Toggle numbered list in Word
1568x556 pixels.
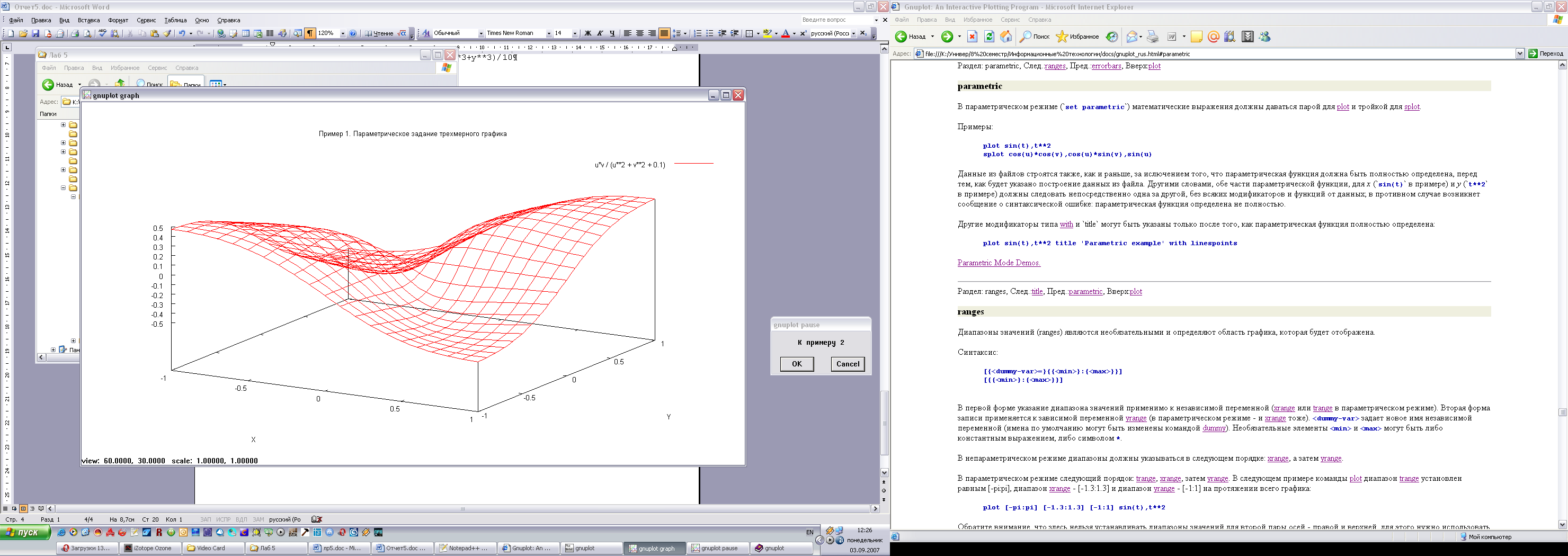698,33
